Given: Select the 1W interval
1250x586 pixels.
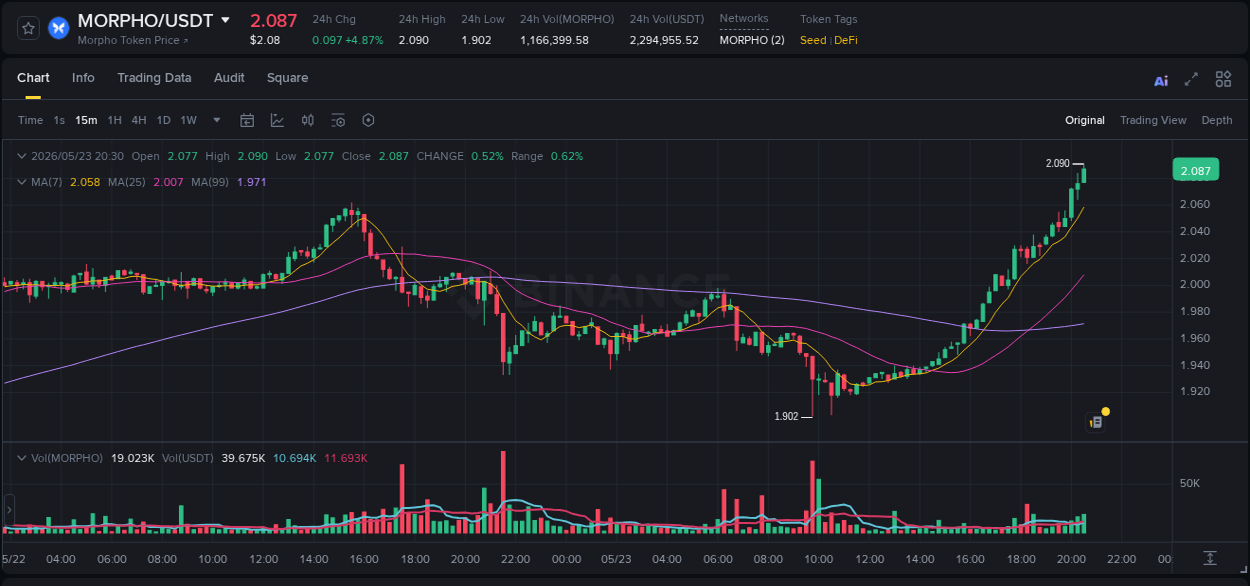Looking at the screenshot, I should point(188,120).
